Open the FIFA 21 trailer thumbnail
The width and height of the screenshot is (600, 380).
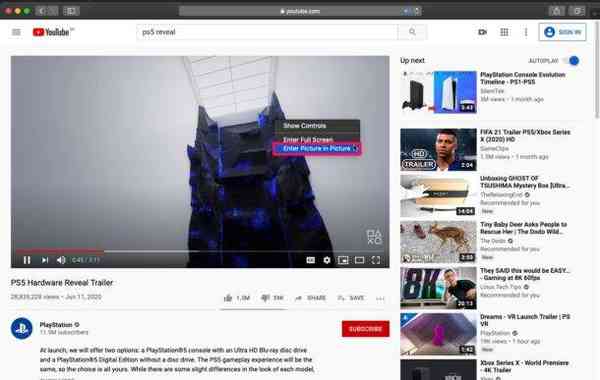tap(439, 149)
